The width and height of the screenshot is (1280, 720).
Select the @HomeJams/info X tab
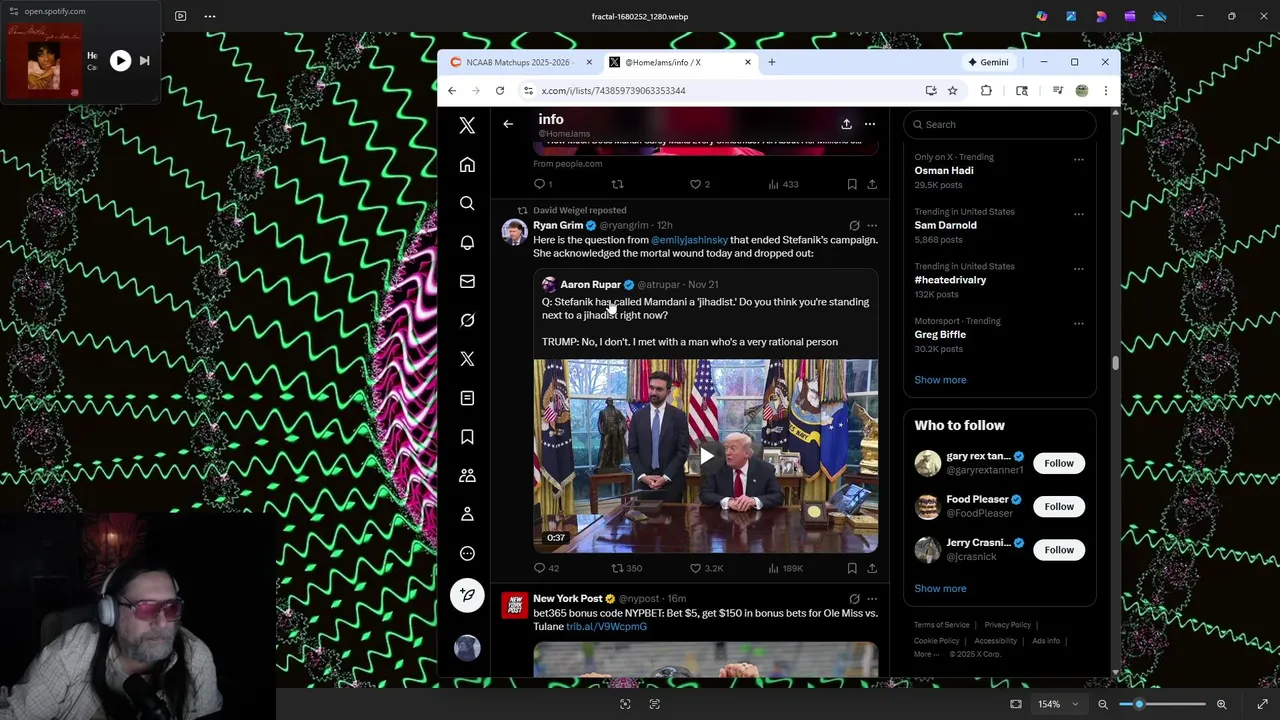coord(679,62)
